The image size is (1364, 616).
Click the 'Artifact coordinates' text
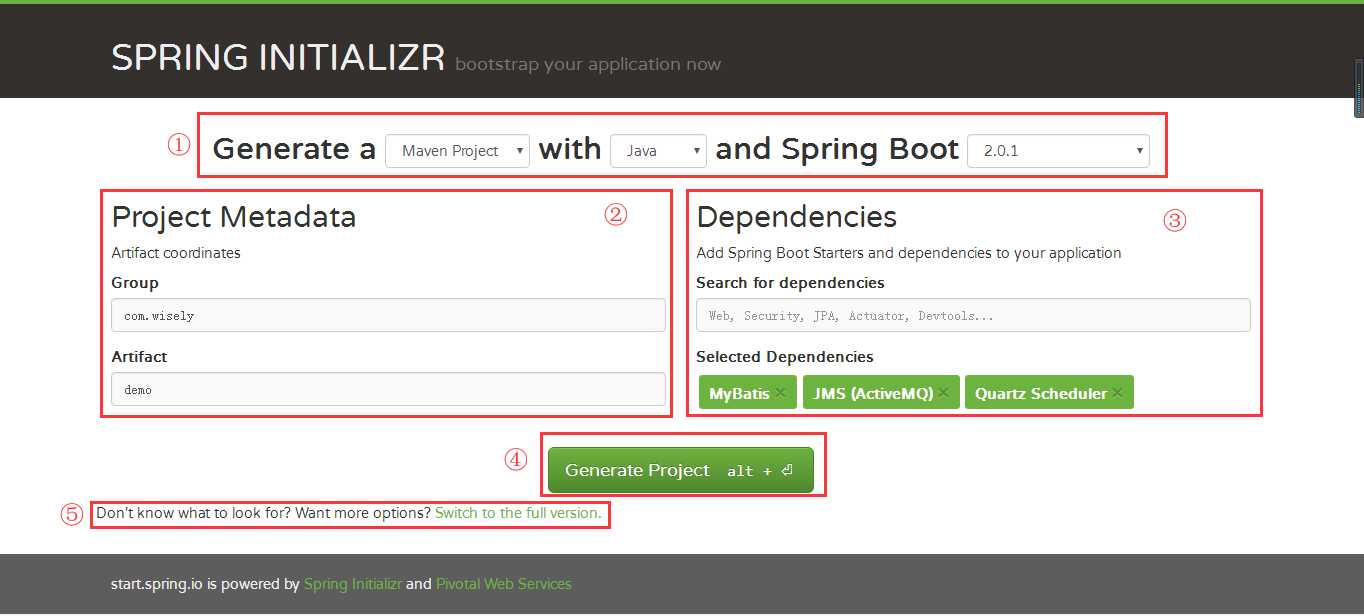tap(176, 253)
